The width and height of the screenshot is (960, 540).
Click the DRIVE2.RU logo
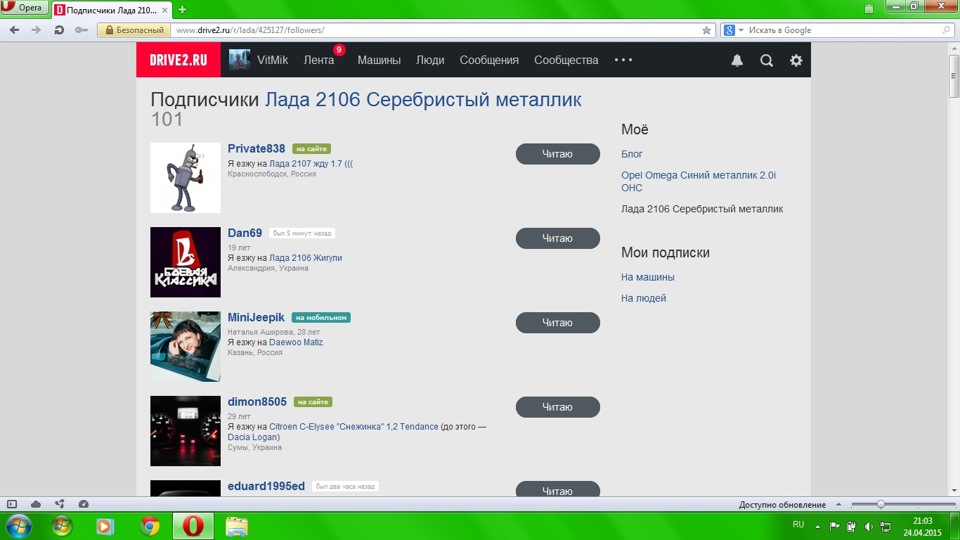tap(178, 60)
